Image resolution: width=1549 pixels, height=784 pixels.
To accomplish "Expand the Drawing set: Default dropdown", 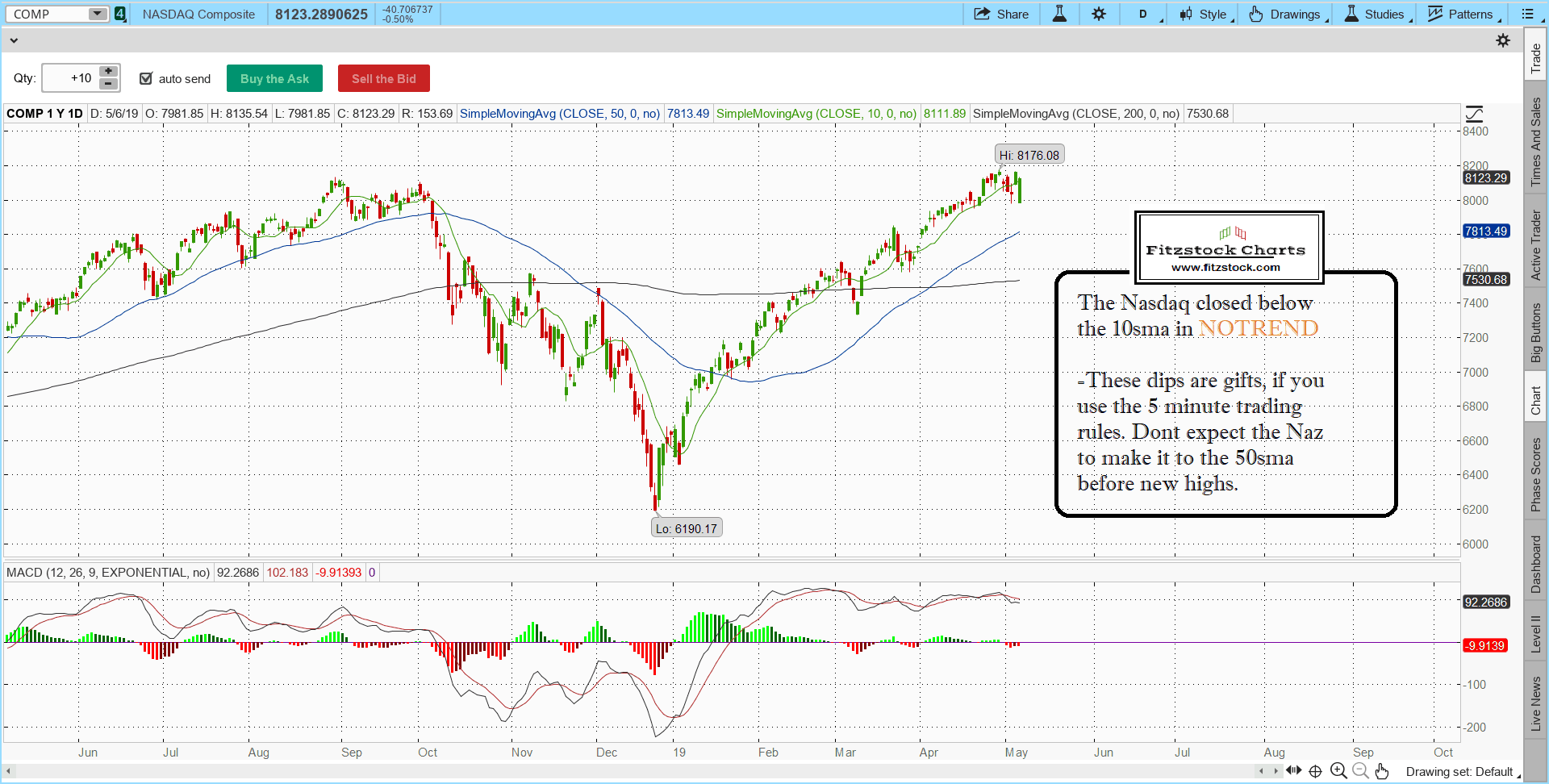I will [x=1462, y=772].
